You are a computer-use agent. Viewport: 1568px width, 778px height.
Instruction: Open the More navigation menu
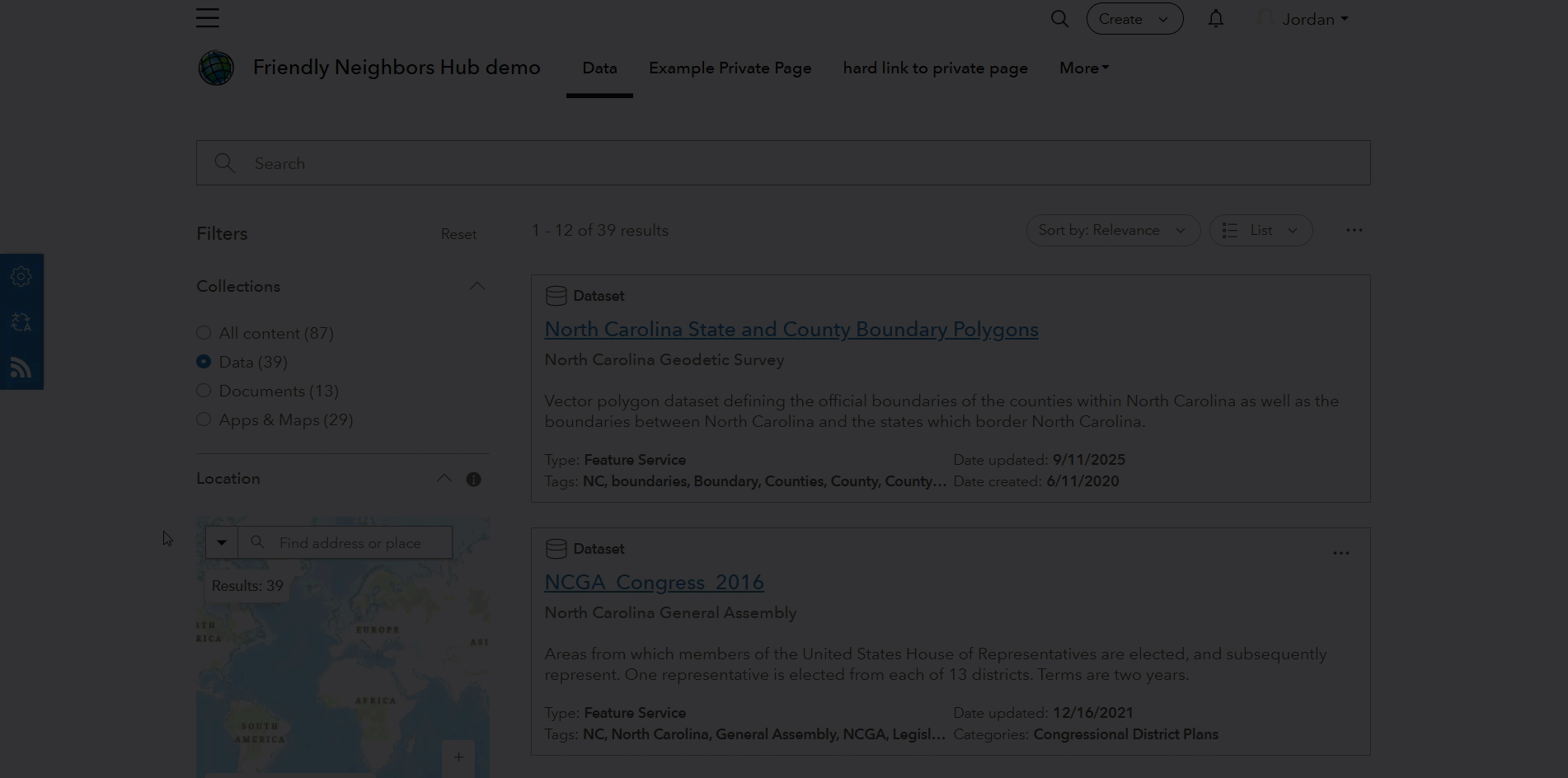pos(1082,68)
